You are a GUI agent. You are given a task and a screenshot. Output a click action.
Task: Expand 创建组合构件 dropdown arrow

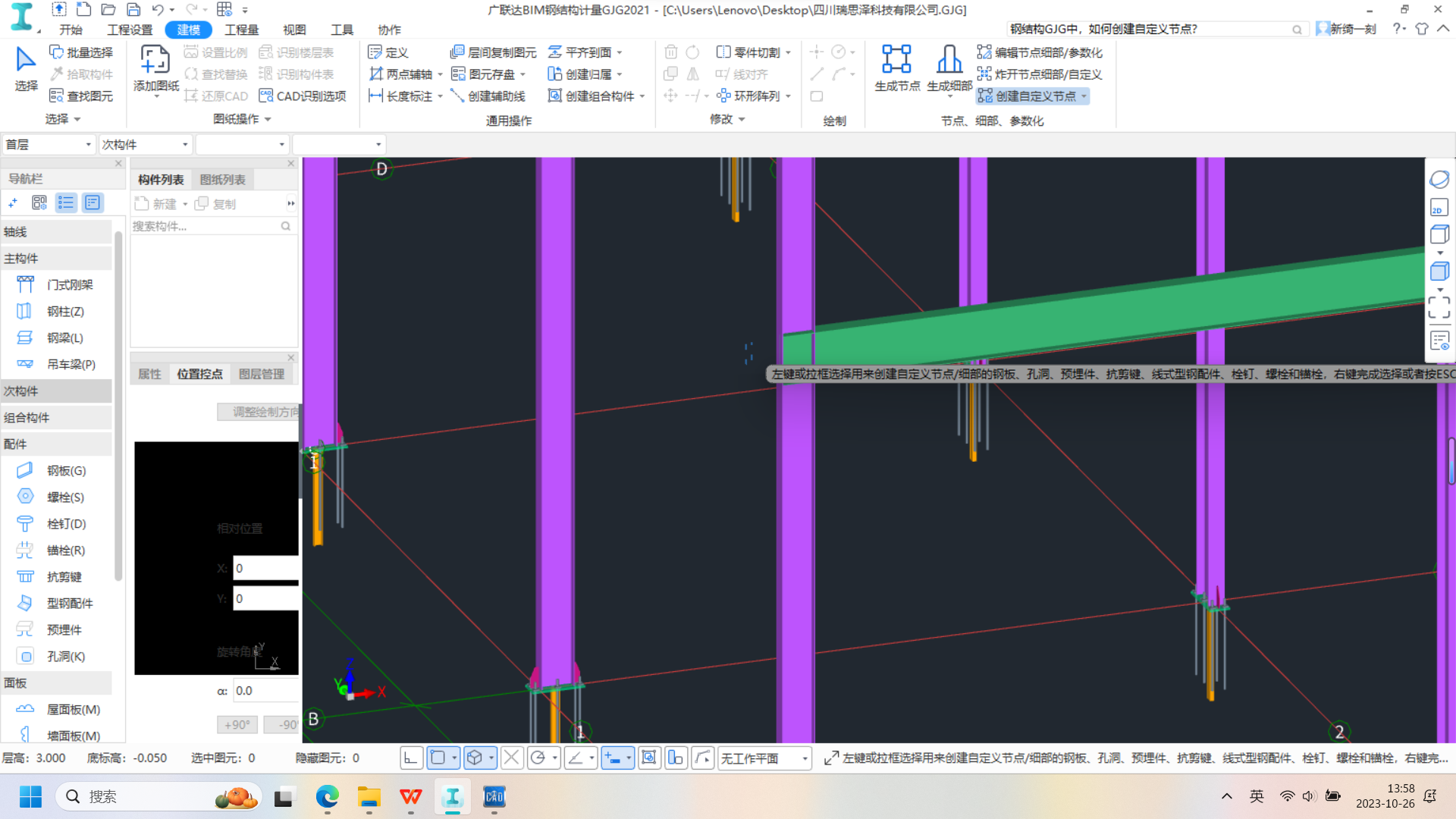642,96
